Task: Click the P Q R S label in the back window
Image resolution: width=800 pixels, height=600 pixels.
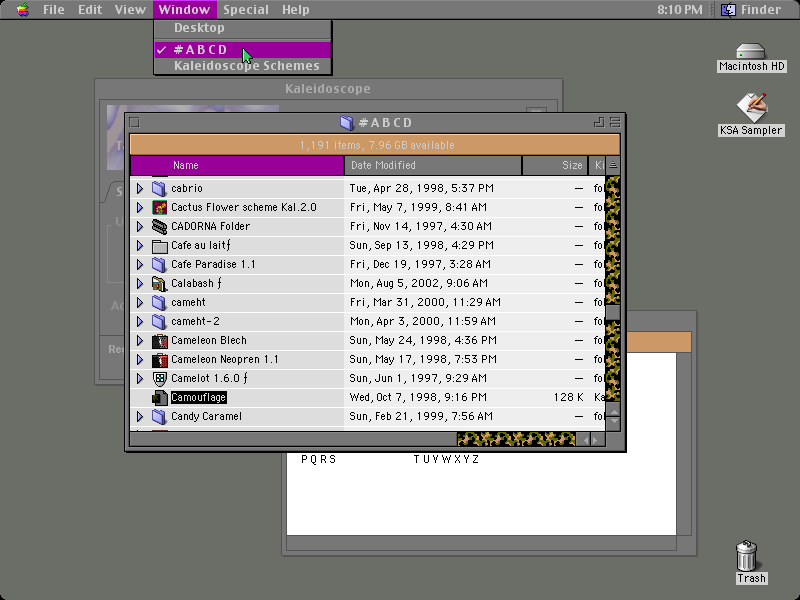Action: click(x=318, y=459)
